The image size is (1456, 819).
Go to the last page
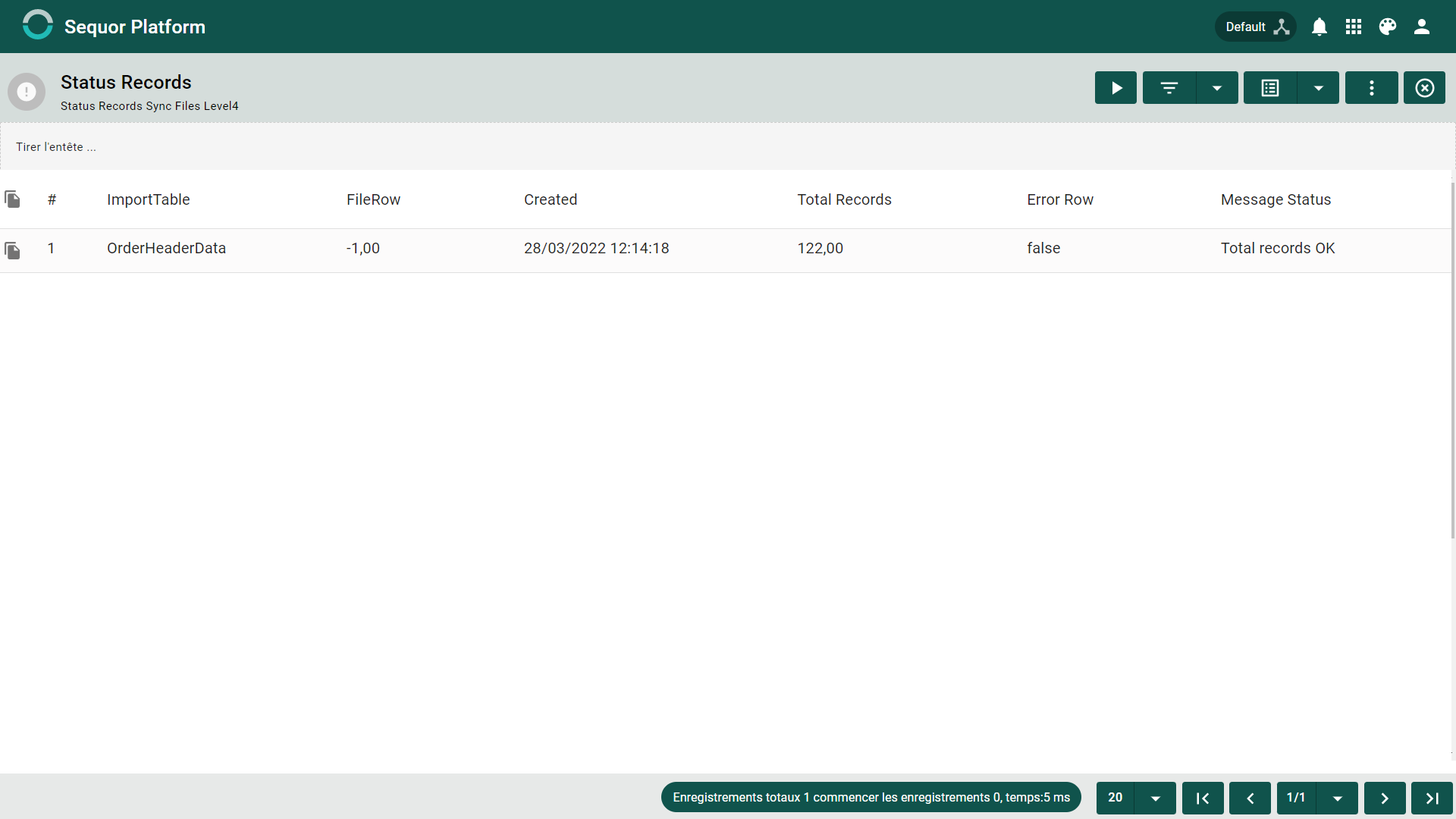(1432, 798)
